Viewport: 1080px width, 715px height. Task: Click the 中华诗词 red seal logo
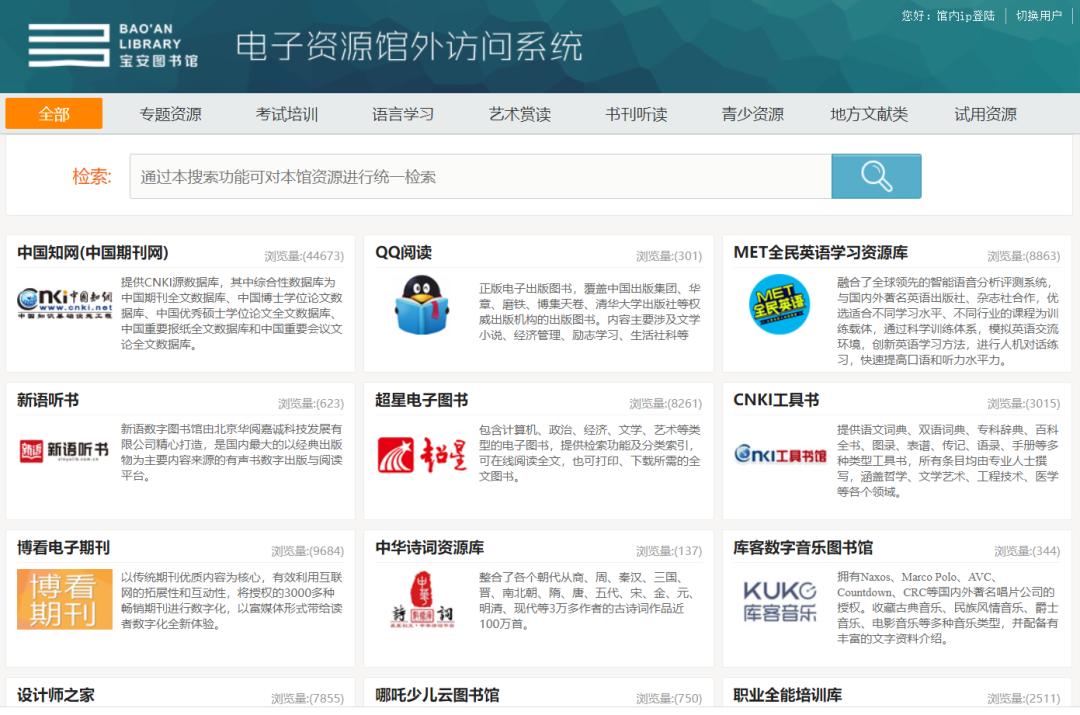coord(421,600)
